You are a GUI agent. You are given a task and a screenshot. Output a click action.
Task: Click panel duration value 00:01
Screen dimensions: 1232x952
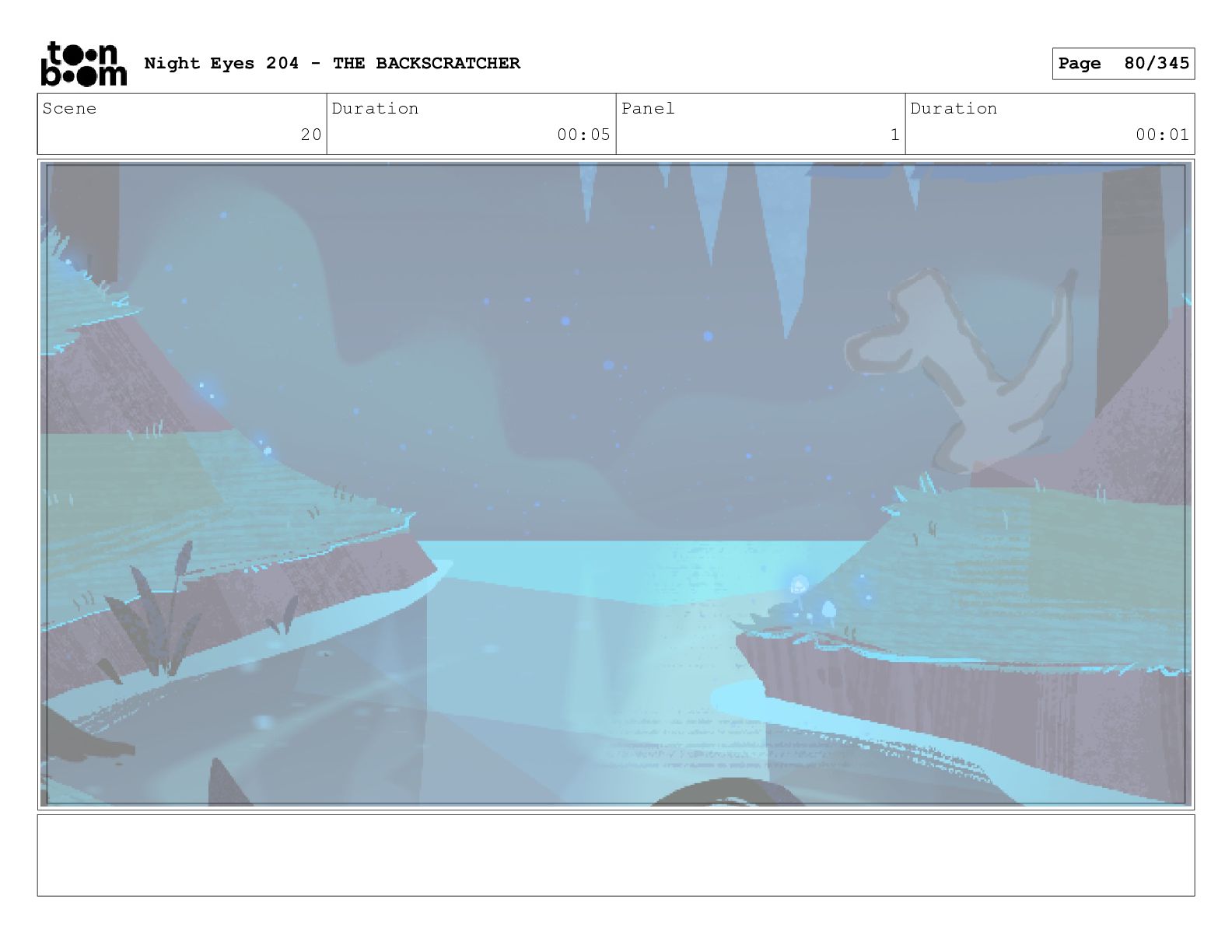1162,135
